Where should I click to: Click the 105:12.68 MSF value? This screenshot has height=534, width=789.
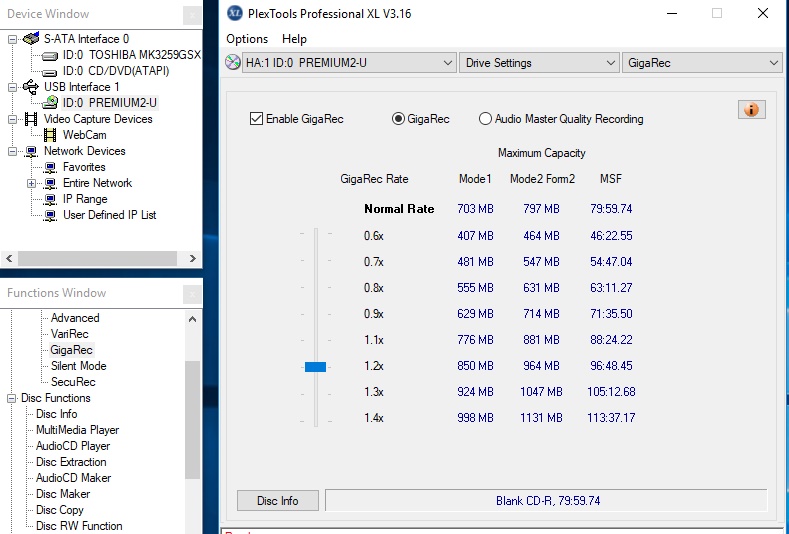(x=611, y=392)
